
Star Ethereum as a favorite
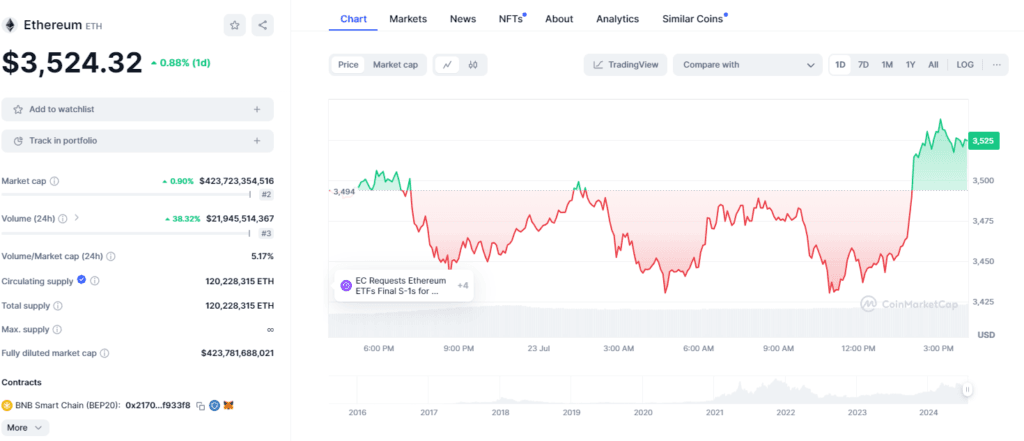tap(234, 25)
